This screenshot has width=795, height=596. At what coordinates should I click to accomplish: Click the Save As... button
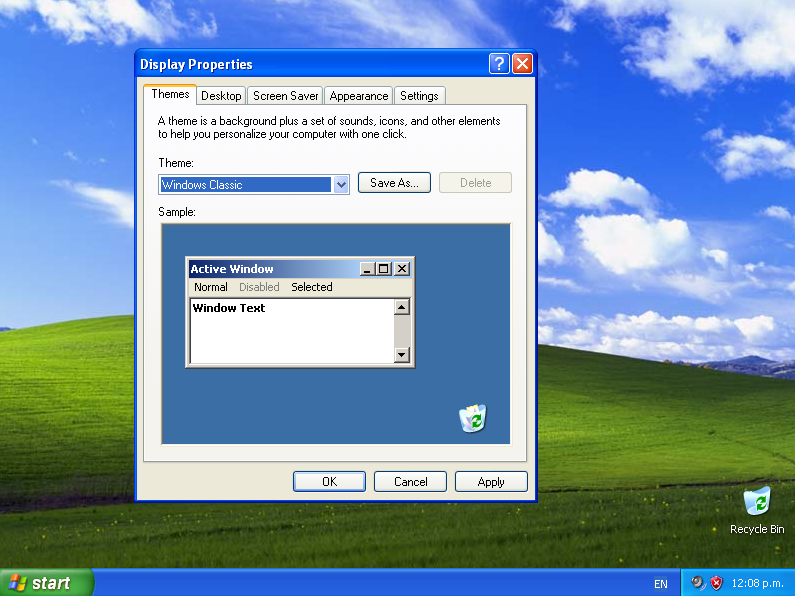point(394,183)
